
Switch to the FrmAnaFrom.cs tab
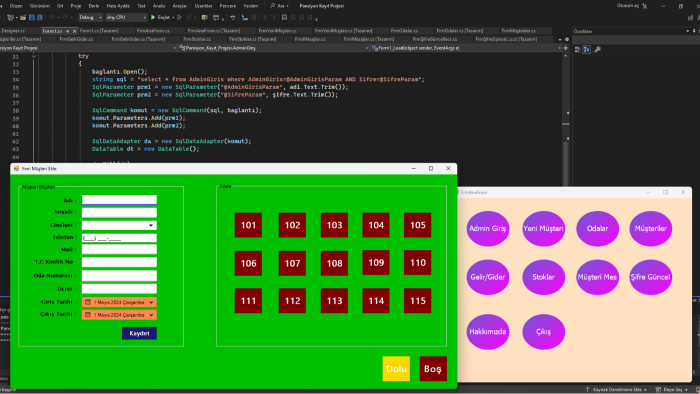(x=153, y=31)
